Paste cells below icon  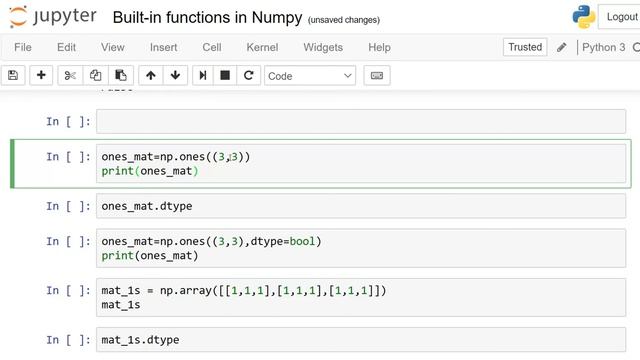tap(121, 76)
